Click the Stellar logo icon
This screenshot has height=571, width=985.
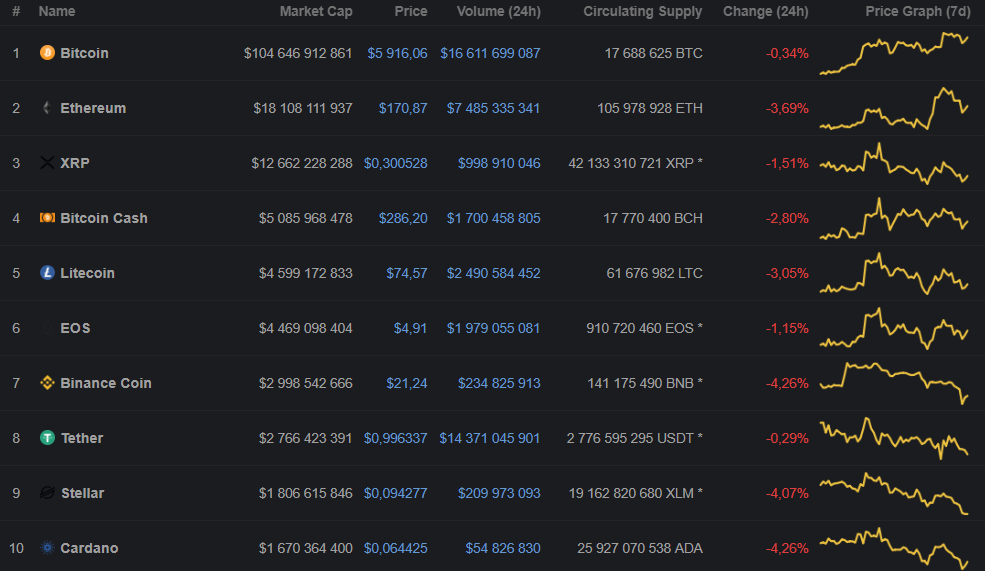(47, 492)
